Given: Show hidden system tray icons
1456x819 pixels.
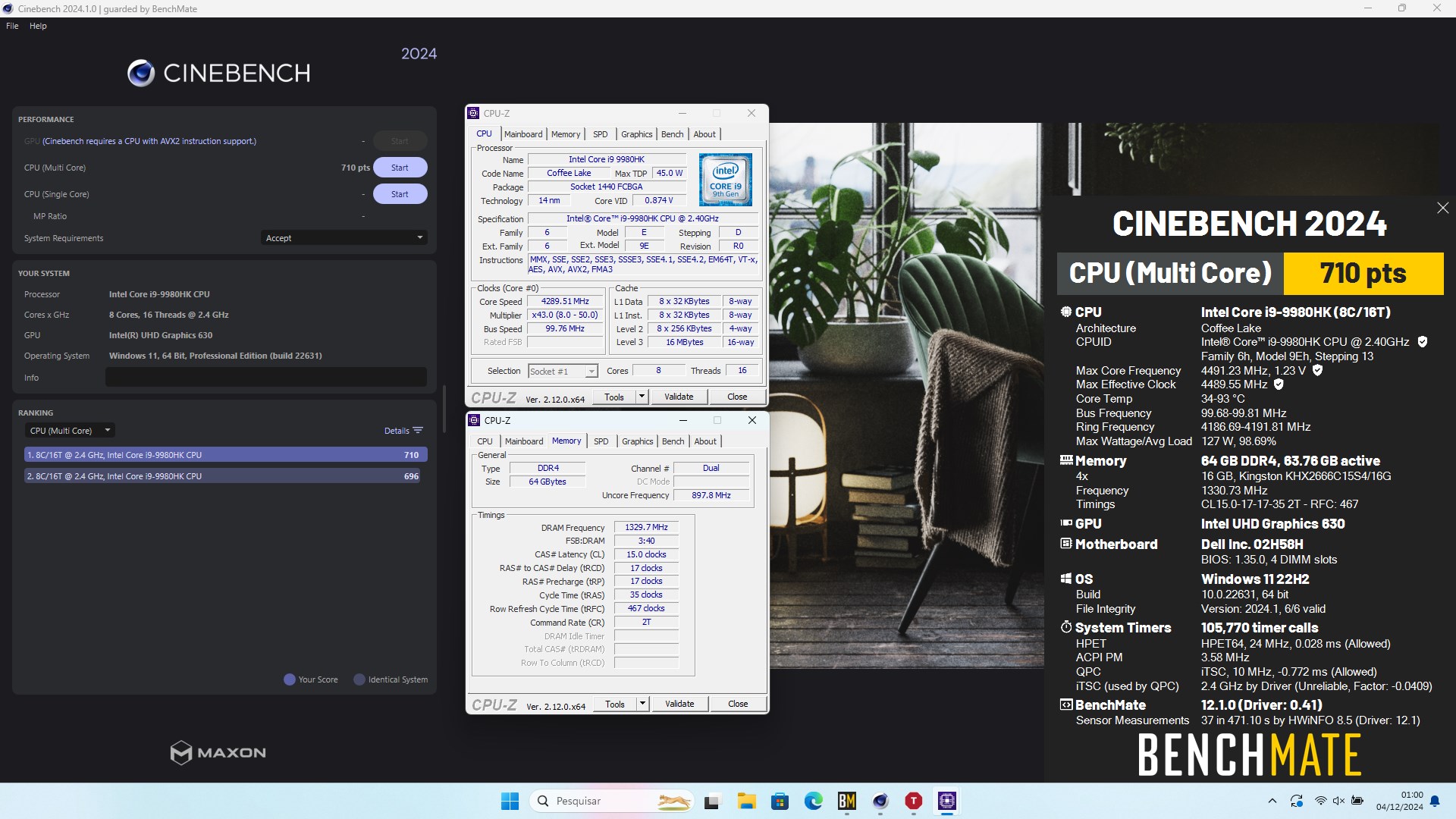Looking at the screenshot, I should point(1272,801).
